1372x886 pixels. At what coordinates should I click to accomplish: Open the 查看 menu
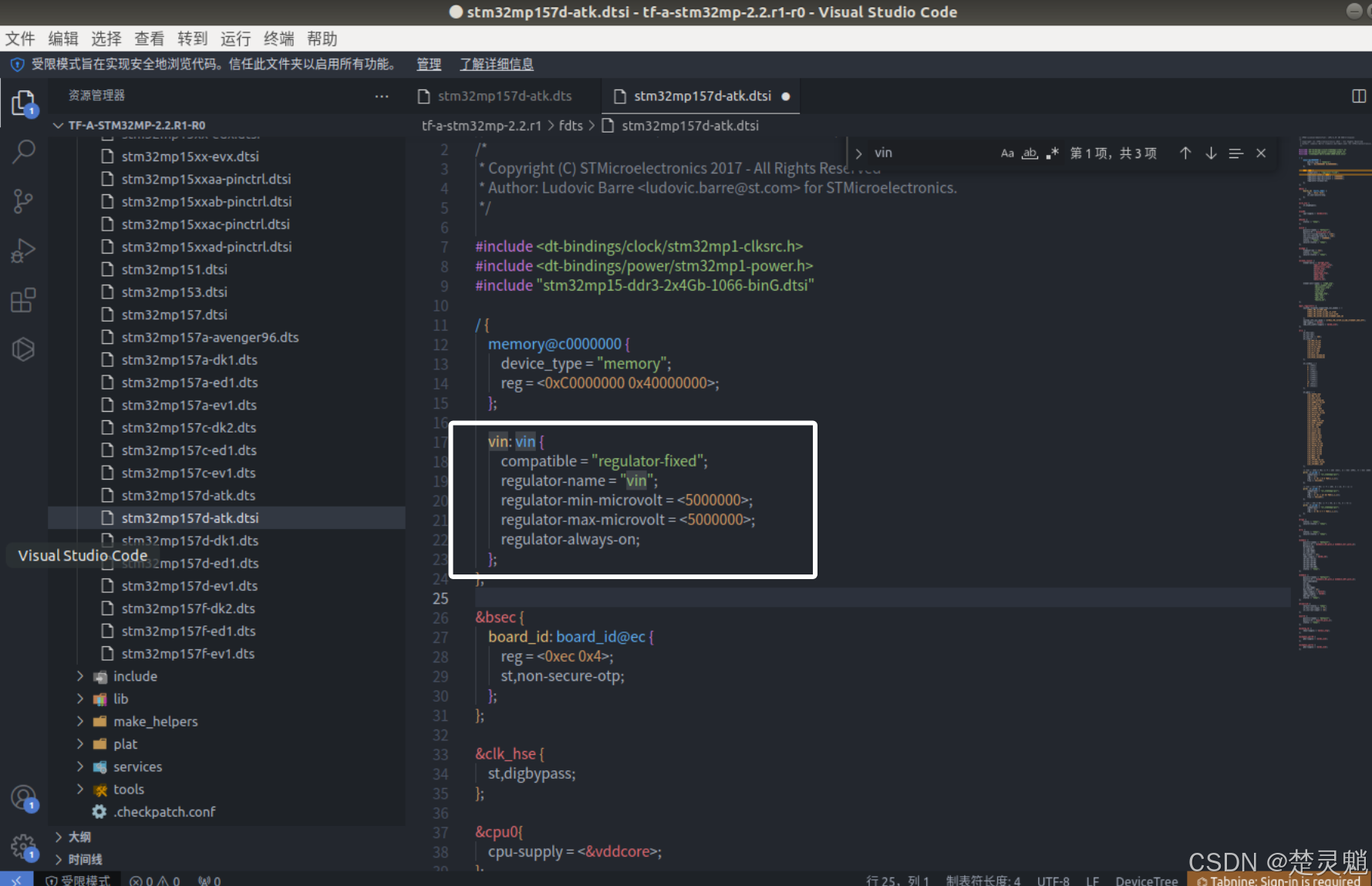coord(150,39)
